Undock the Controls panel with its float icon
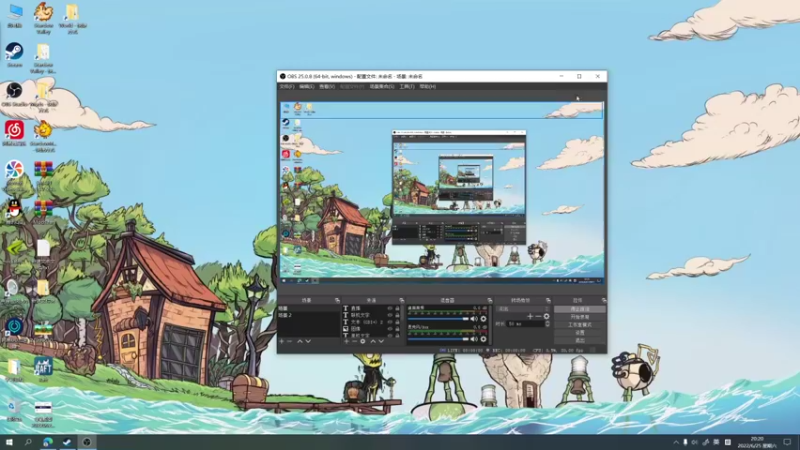 [x=604, y=301]
